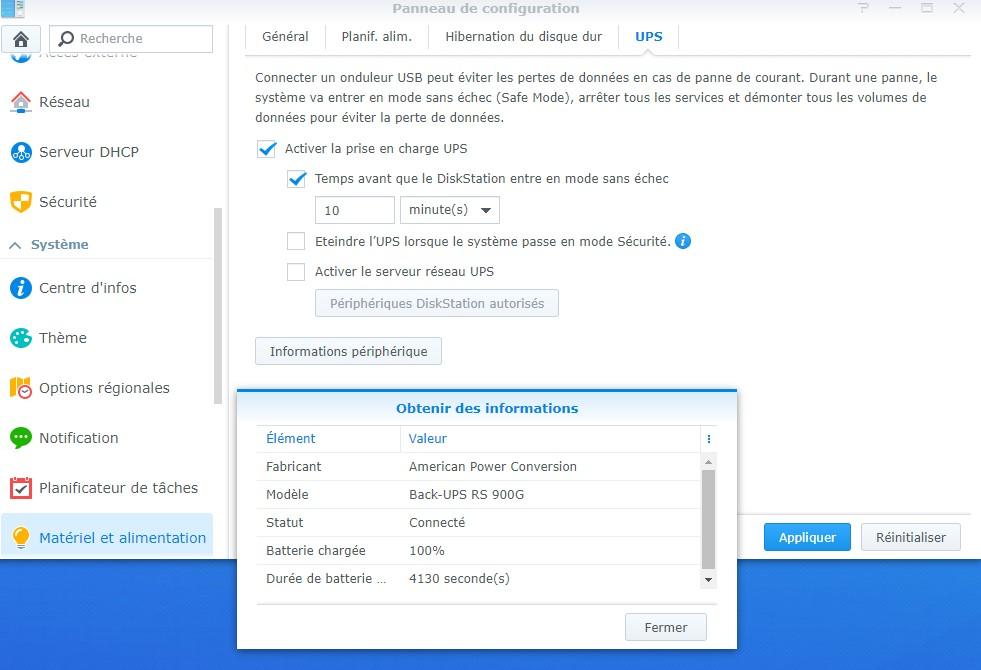The width and height of the screenshot is (981, 670).
Task: Open Réseau network icon
Action: pyautogui.click(x=21, y=102)
